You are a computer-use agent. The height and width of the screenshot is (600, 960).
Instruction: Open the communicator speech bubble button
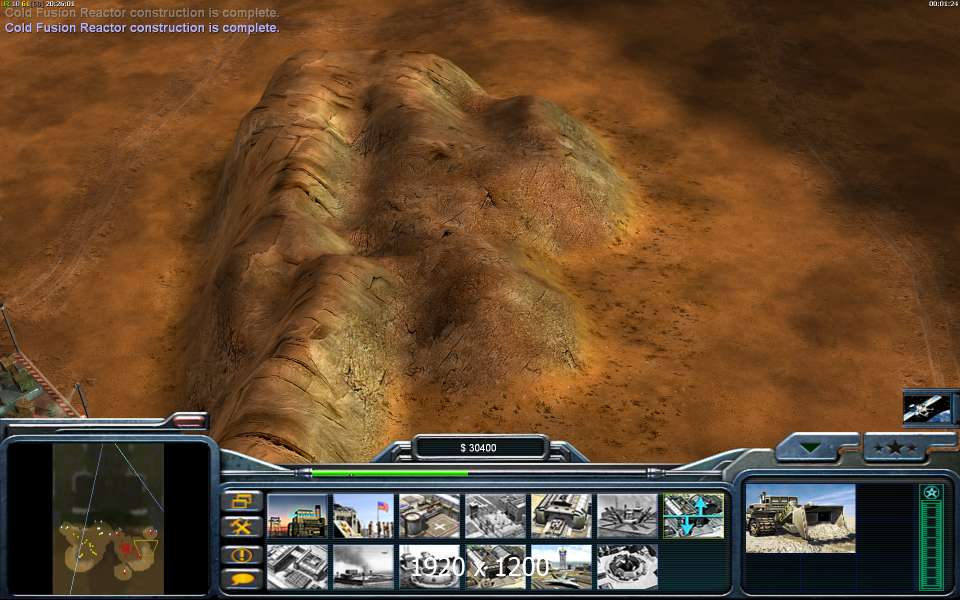coord(242,579)
